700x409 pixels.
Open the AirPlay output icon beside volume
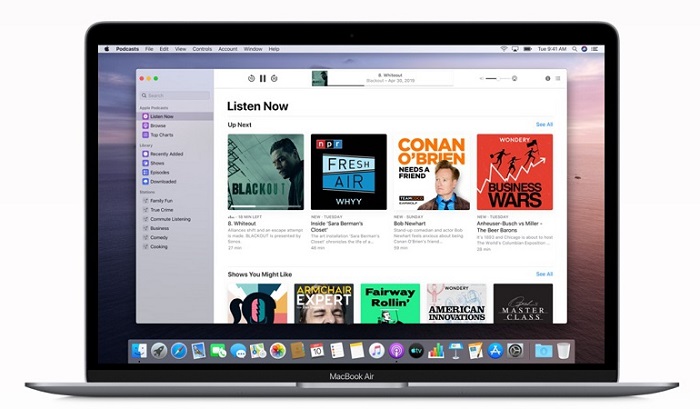tap(515, 79)
